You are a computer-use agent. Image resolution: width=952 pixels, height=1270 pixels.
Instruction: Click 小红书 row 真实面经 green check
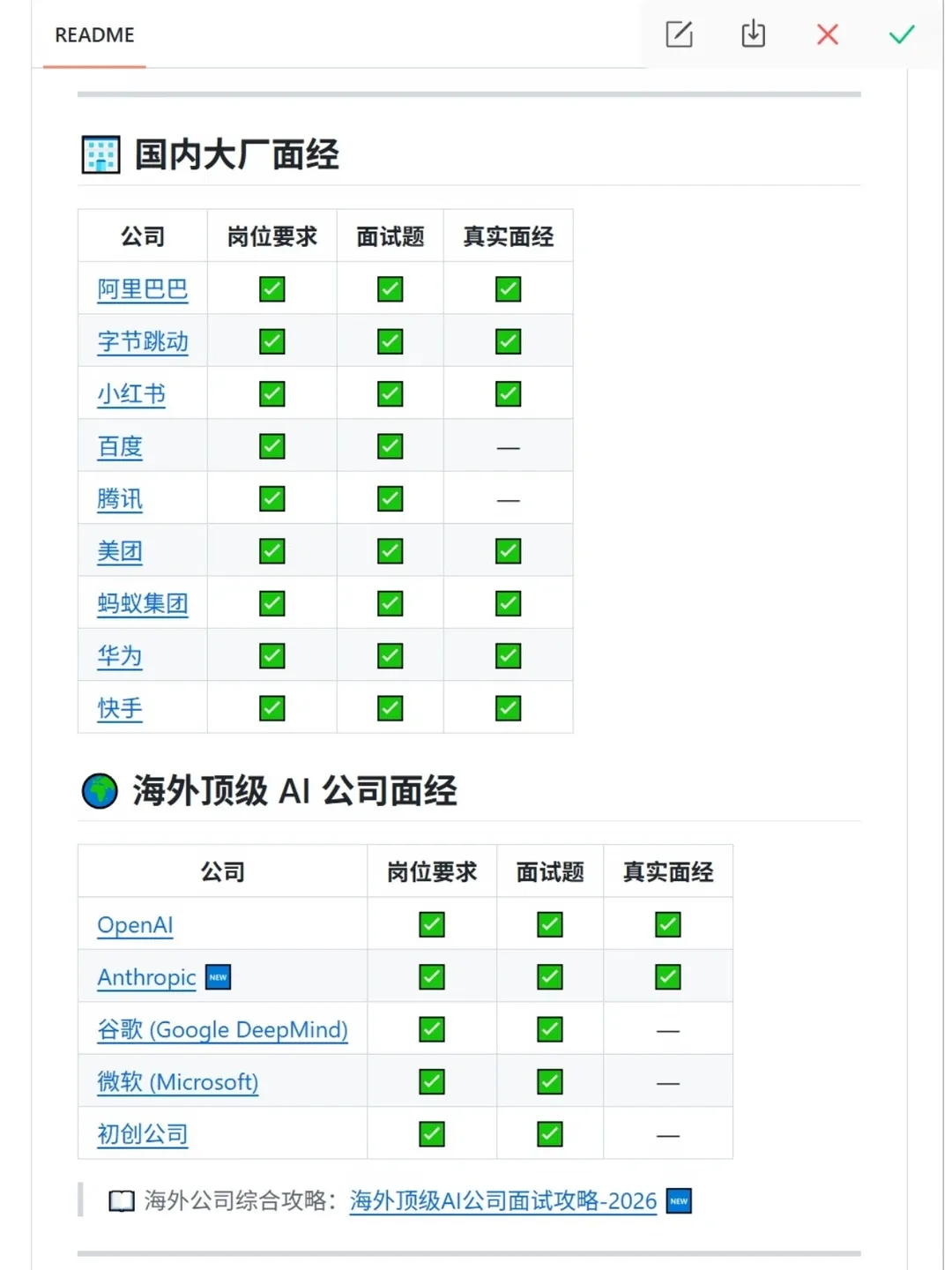tap(509, 394)
